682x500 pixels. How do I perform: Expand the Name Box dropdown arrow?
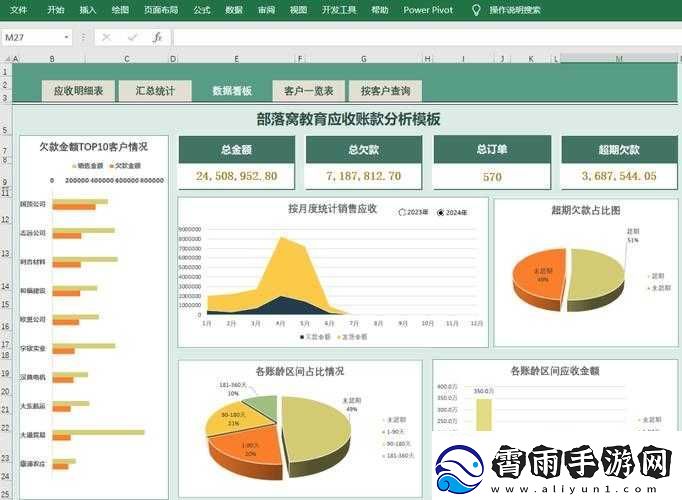click(x=66, y=37)
